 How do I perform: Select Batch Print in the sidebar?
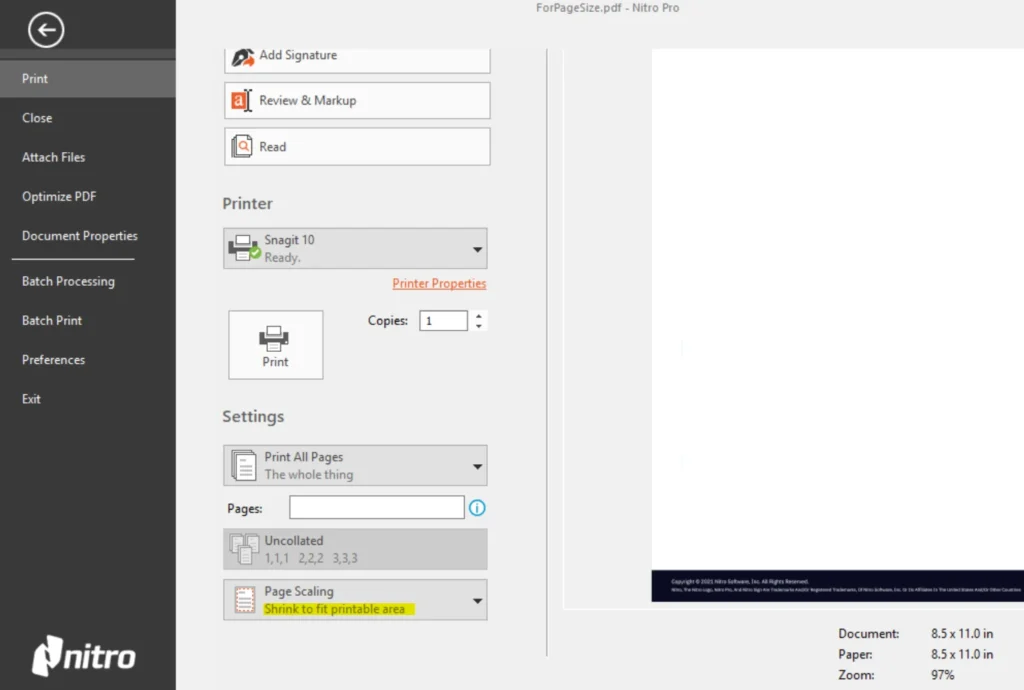pyautogui.click(x=52, y=321)
